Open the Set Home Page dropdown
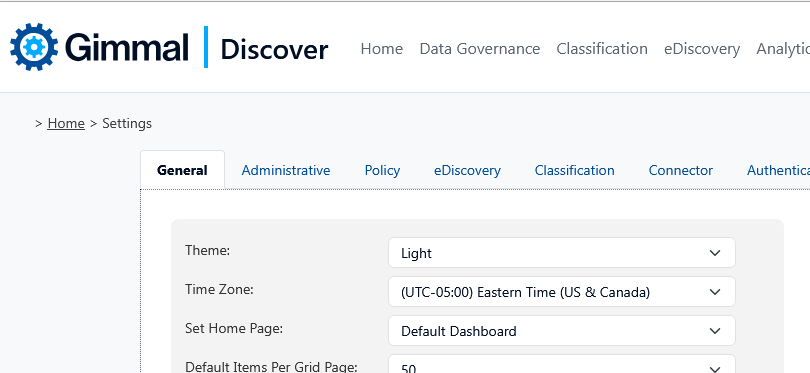This screenshot has height=373, width=810. (x=562, y=331)
